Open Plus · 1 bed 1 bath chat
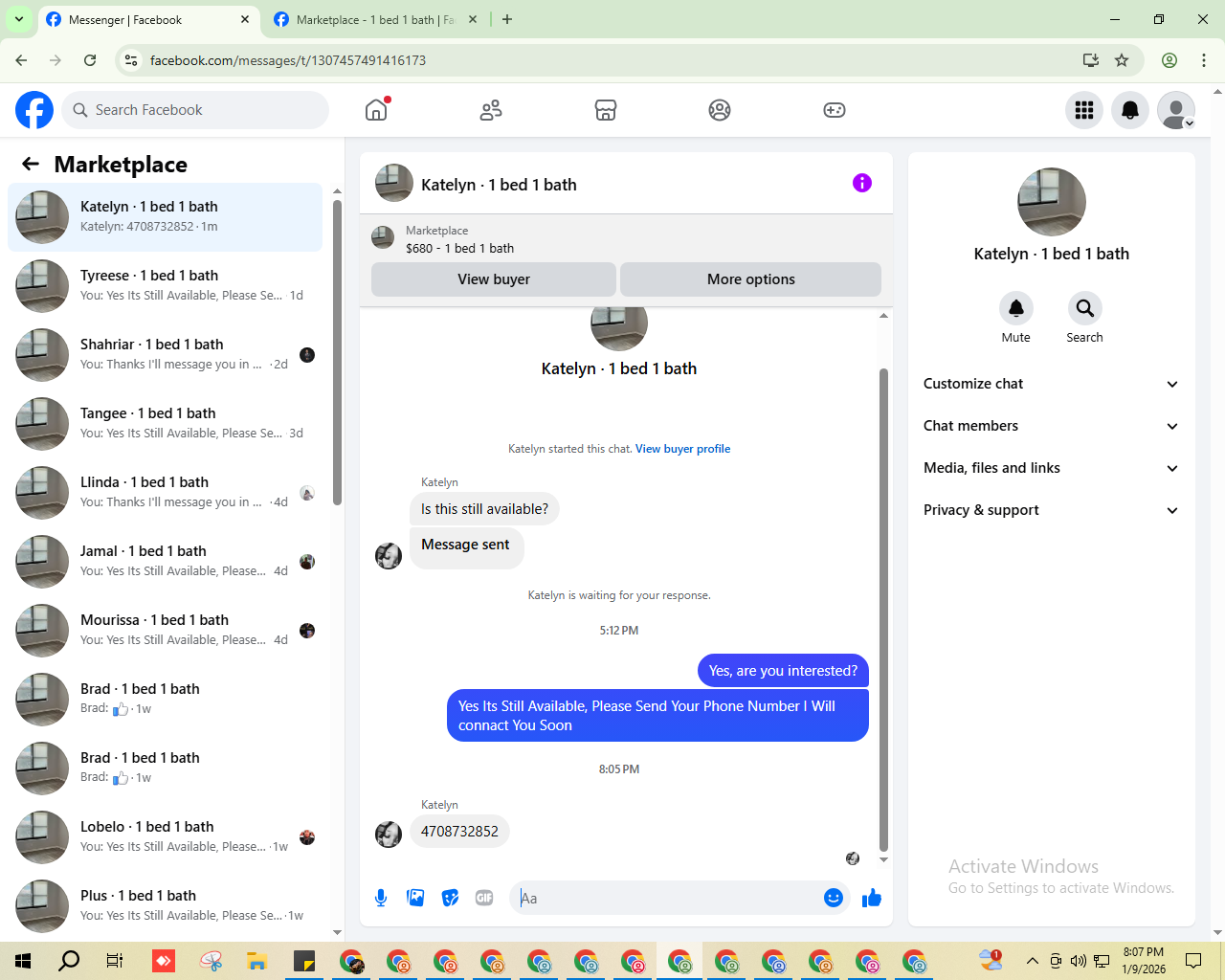 (x=166, y=906)
